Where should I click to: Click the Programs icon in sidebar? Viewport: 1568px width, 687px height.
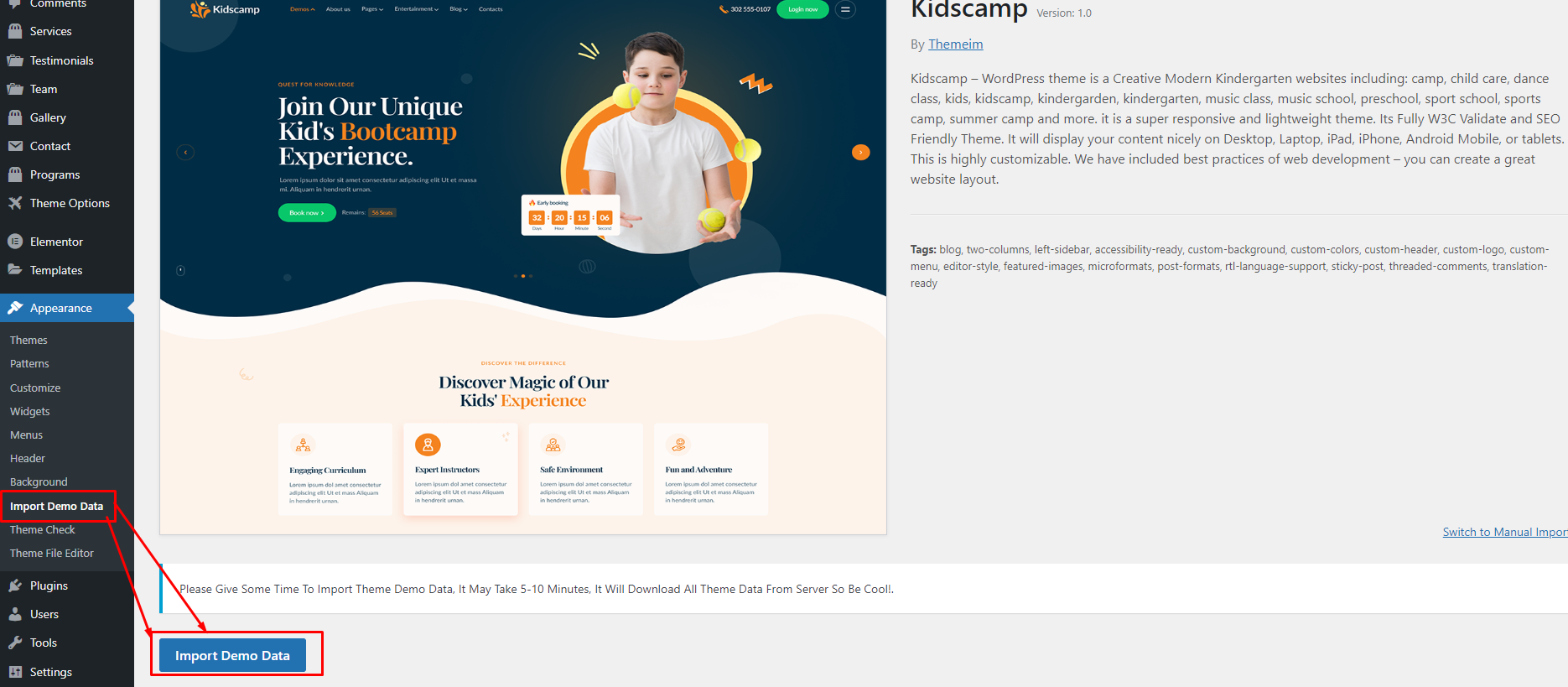coord(15,174)
